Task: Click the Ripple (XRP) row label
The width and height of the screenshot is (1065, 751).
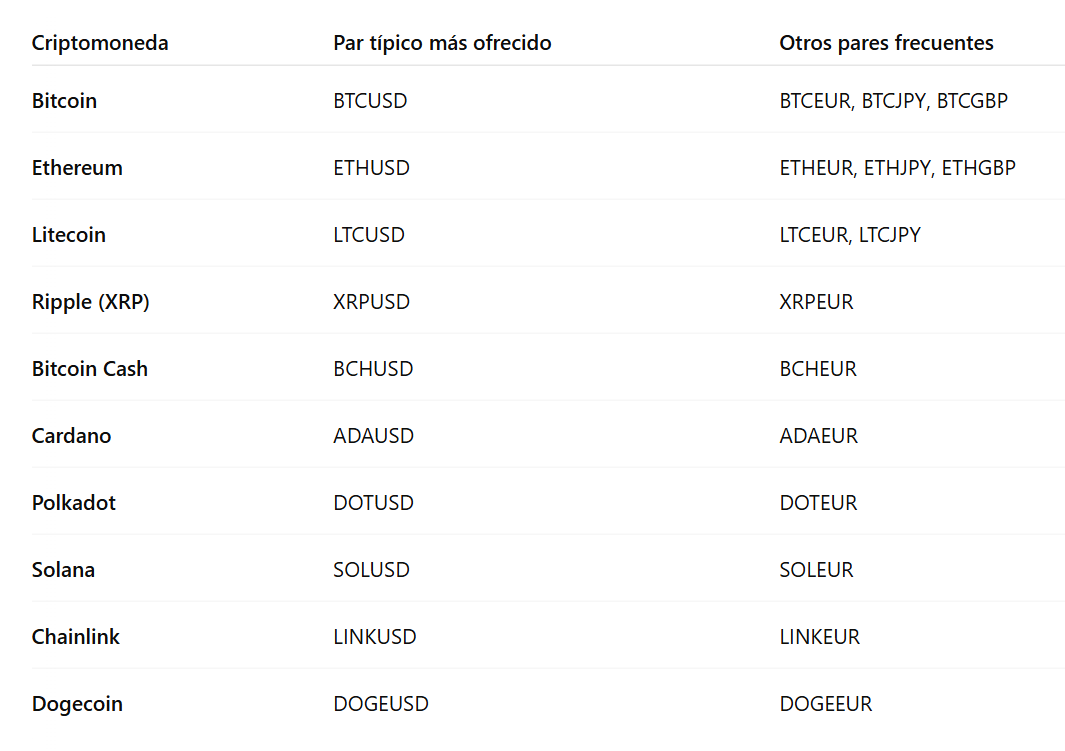Action: (x=90, y=302)
